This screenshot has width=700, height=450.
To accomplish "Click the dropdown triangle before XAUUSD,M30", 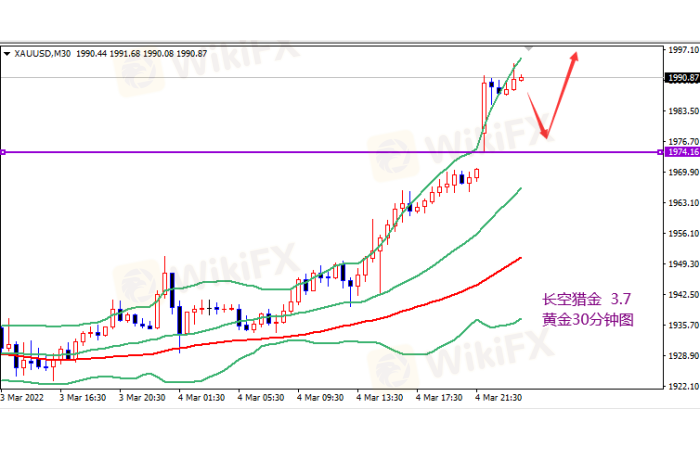I will [x=7, y=53].
